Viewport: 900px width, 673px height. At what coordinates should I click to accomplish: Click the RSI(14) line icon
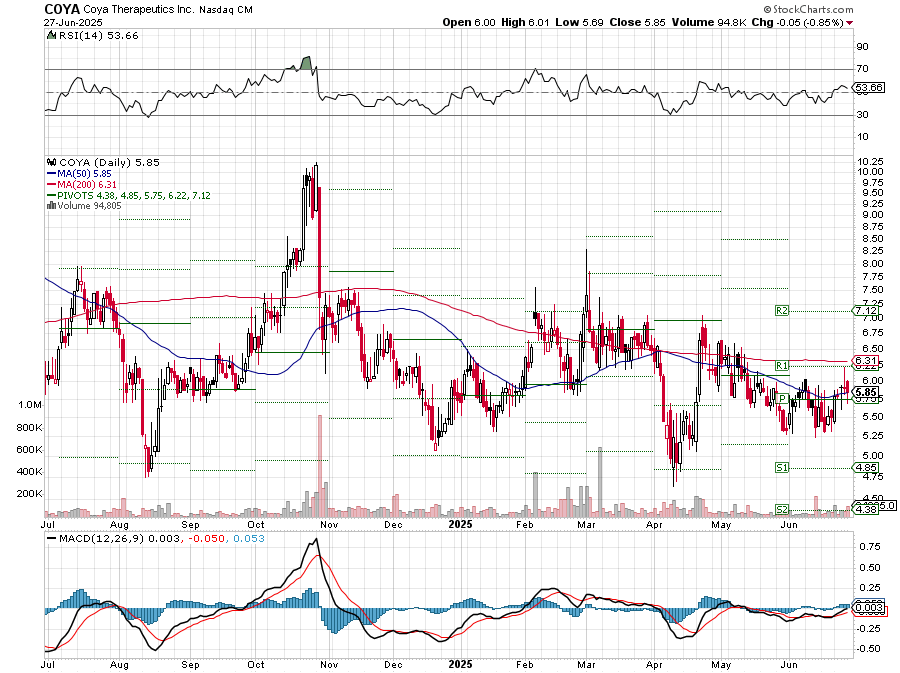(x=52, y=36)
